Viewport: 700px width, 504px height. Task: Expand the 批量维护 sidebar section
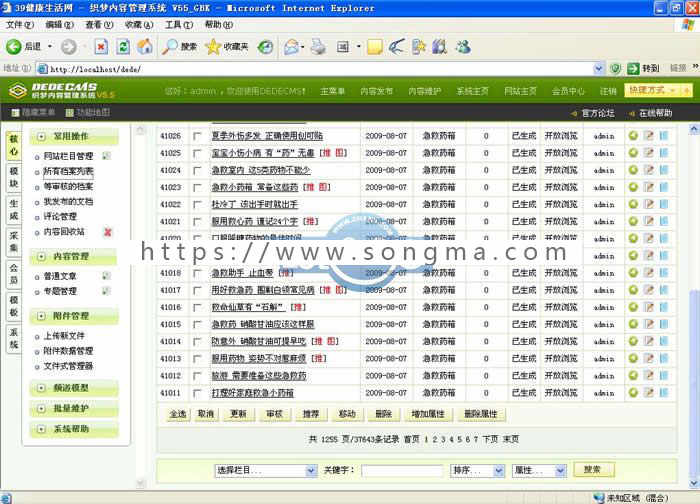[x=42, y=408]
